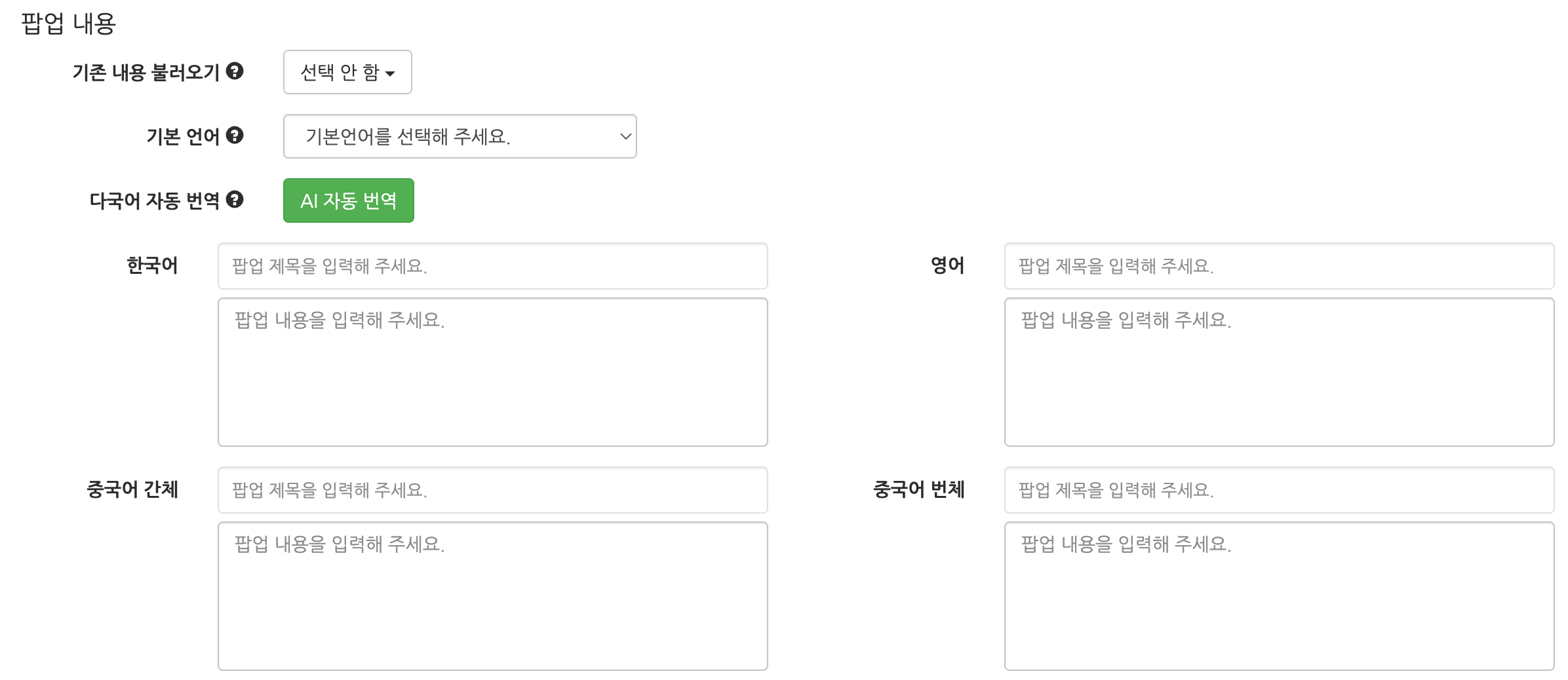This screenshot has width=1568, height=680.
Task: Click the 팝업 내용 section heading
Action: click(x=69, y=24)
